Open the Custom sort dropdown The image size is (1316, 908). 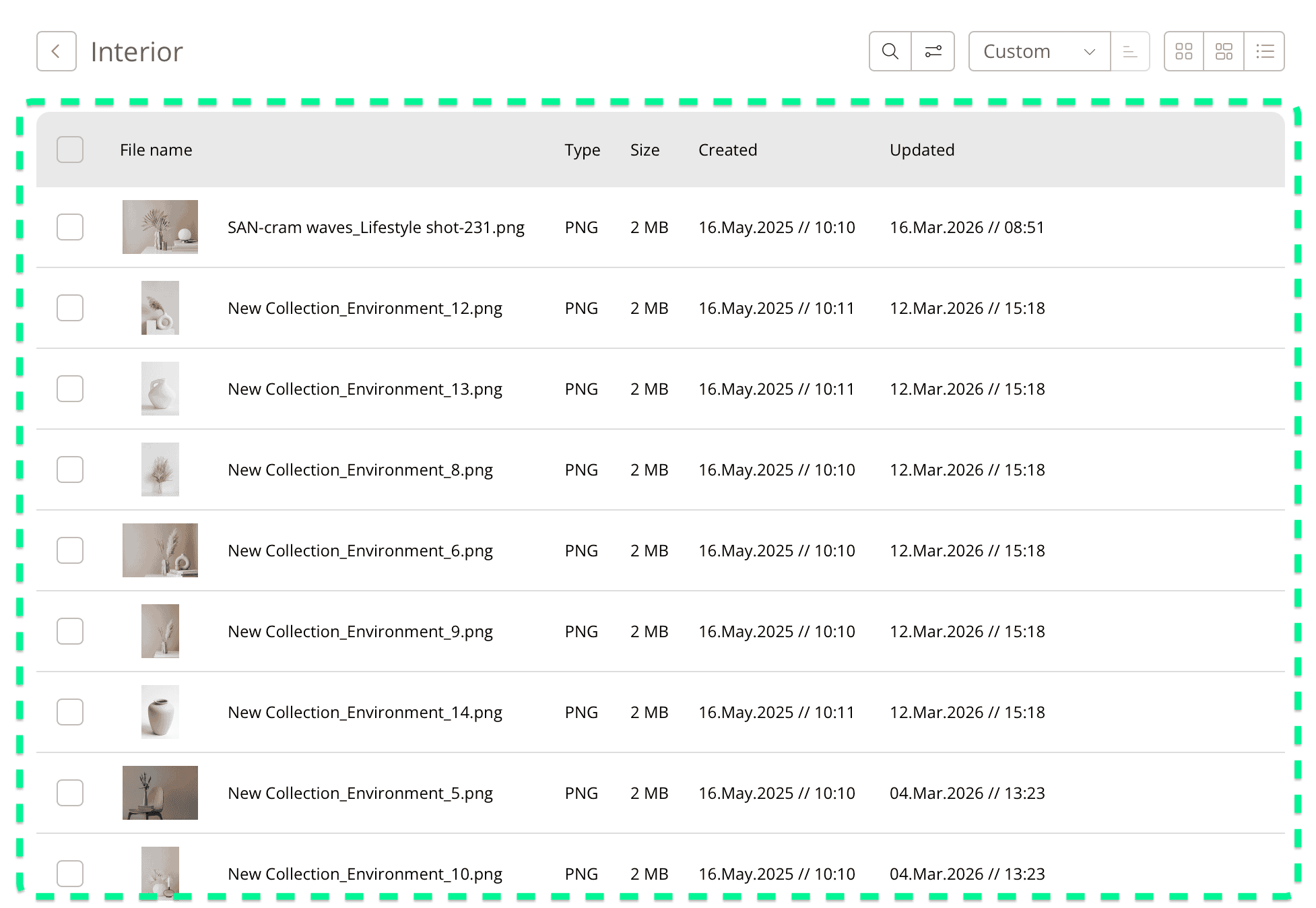(x=1039, y=51)
